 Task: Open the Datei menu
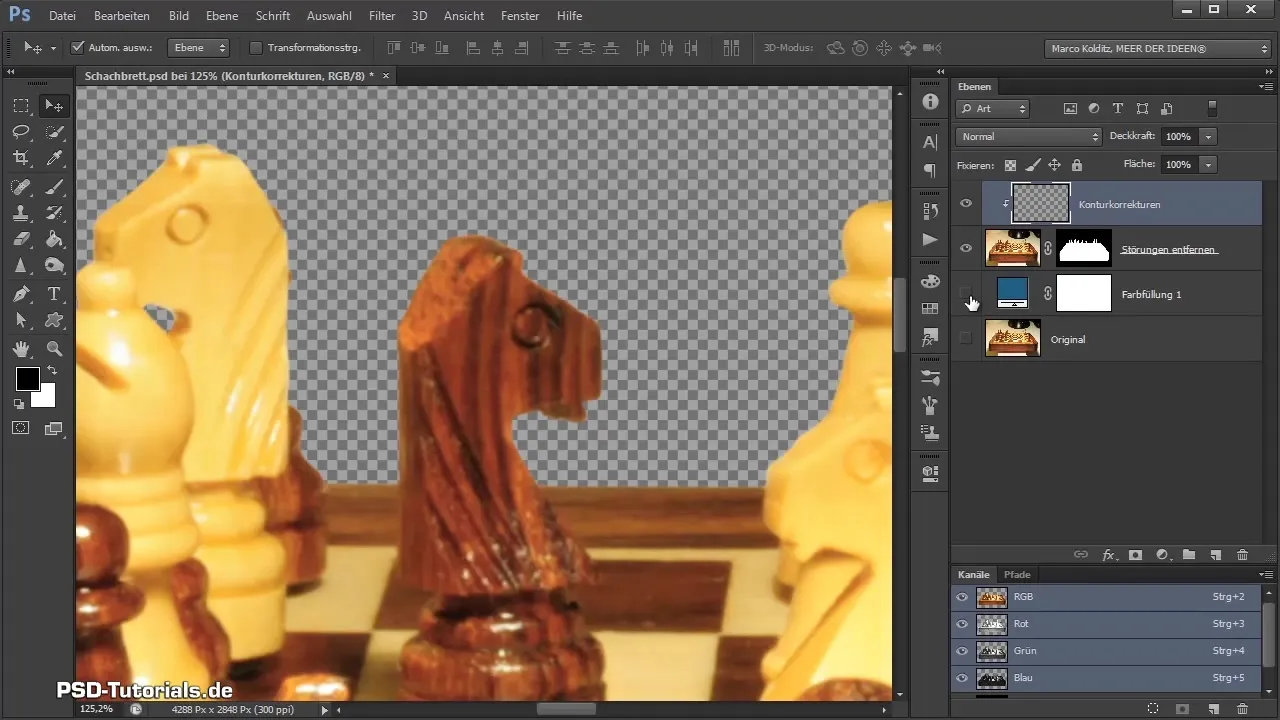62,16
